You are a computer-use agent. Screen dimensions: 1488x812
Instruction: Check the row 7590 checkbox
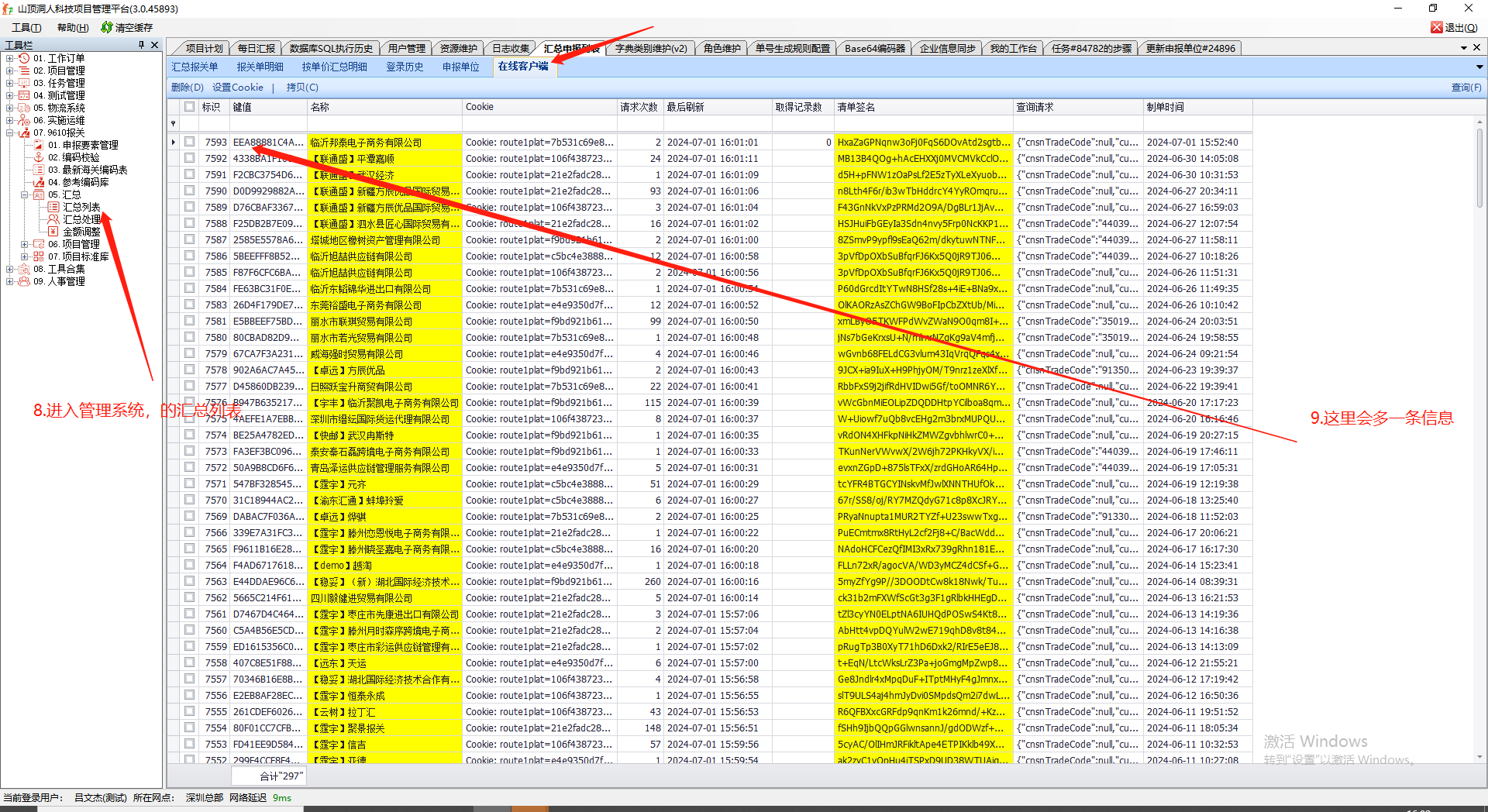(x=189, y=191)
